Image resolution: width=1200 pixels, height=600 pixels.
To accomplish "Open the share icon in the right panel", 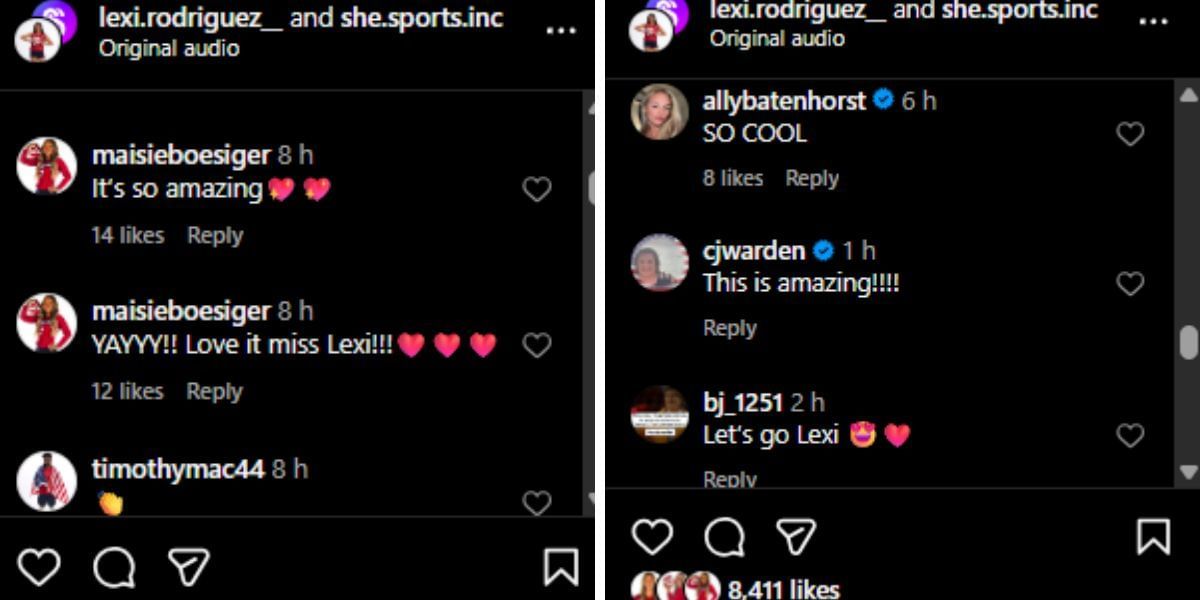I will tap(796, 535).
